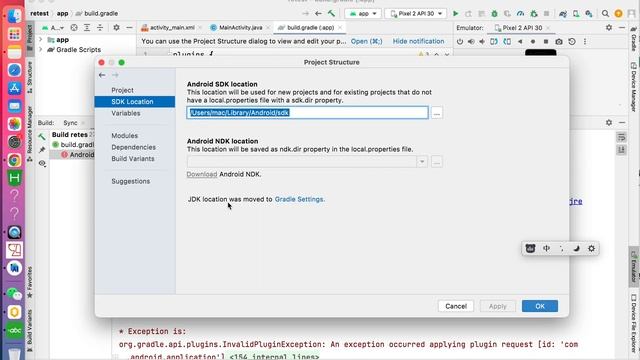The image size is (640, 360).
Task: Select Modules in Project Structure sidebar
Action: coord(124,136)
